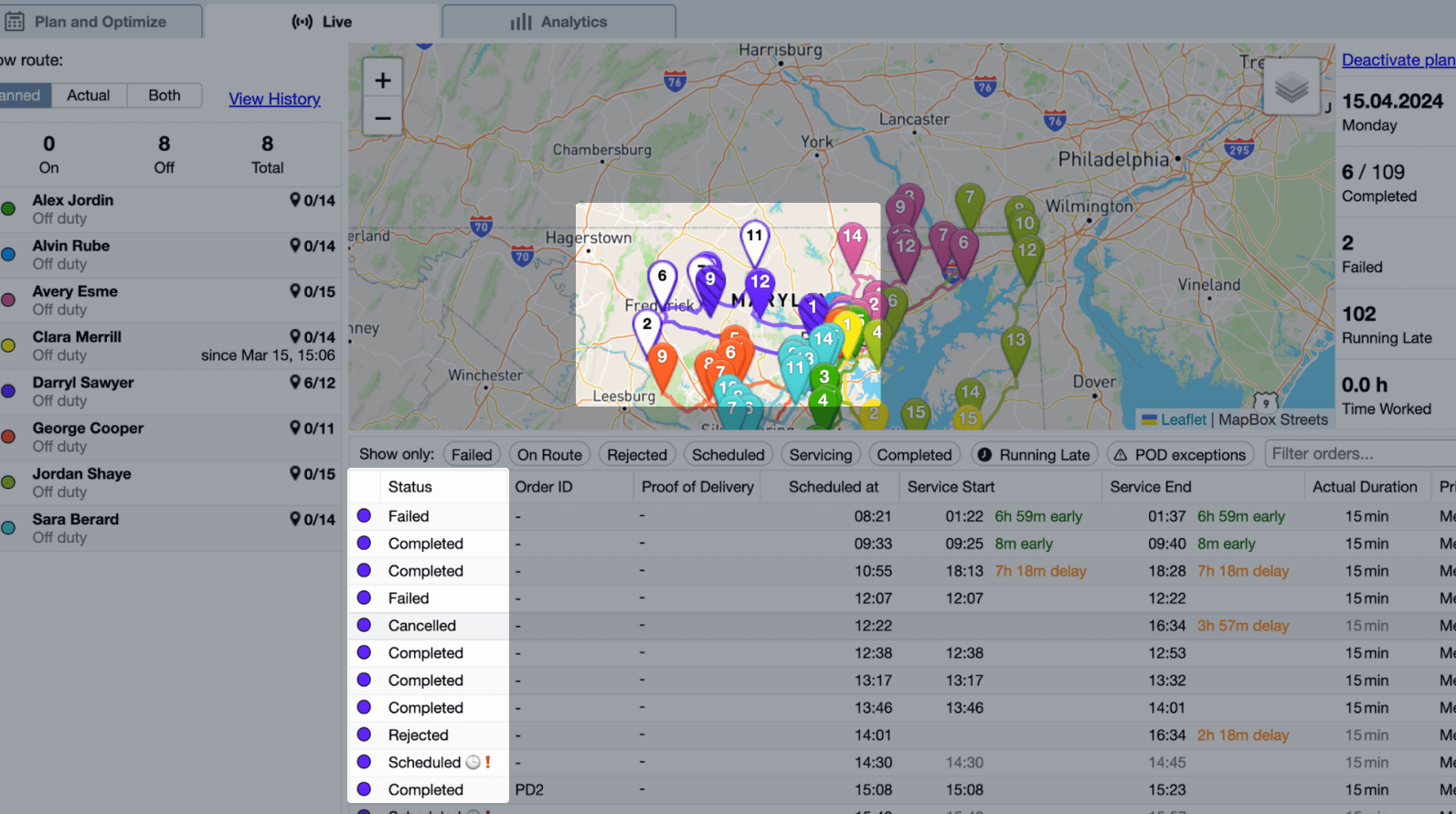Open the map layers switcher

(x=1291, y=88)
